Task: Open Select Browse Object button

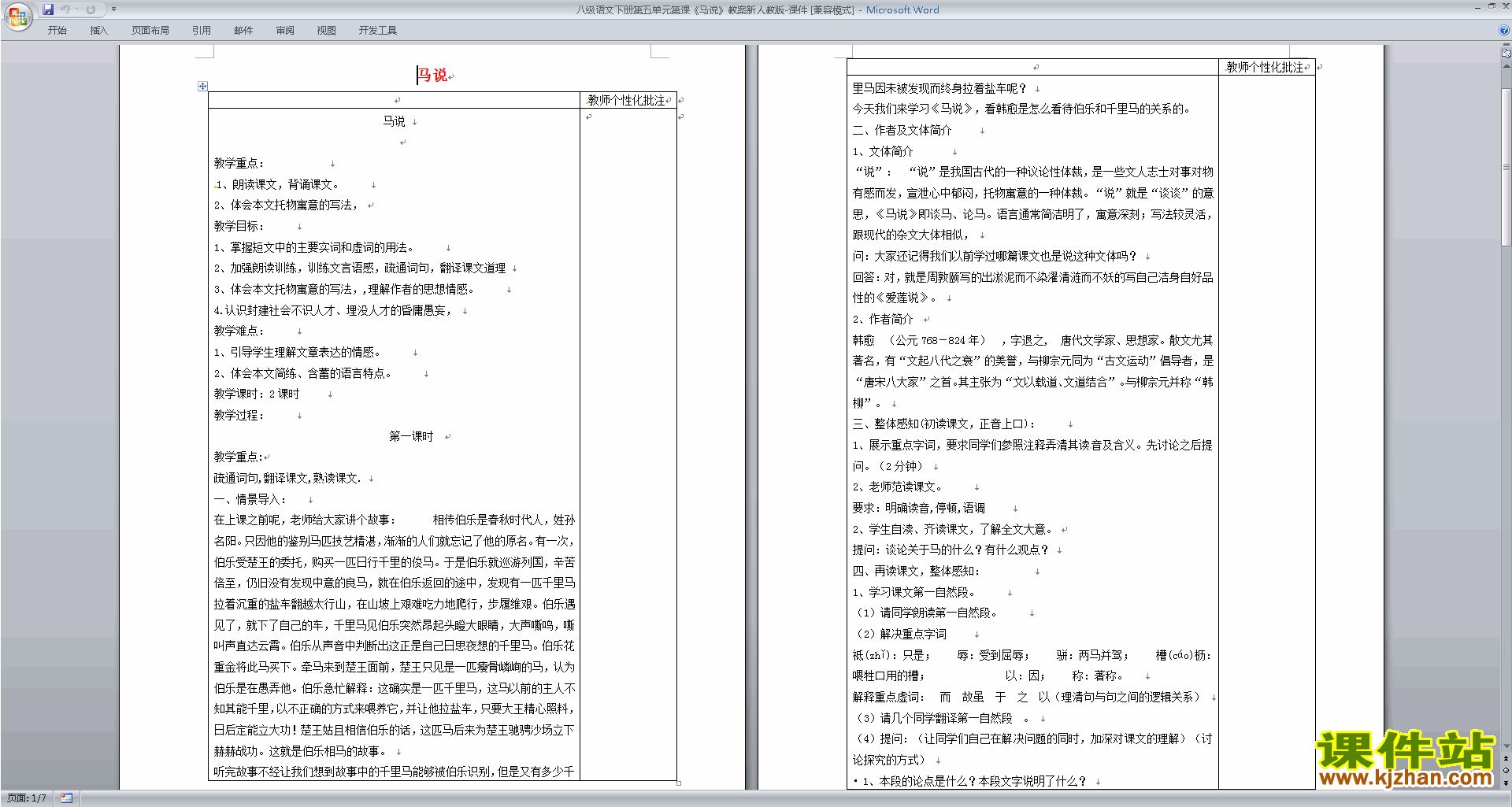Action: pos(1506,771)
